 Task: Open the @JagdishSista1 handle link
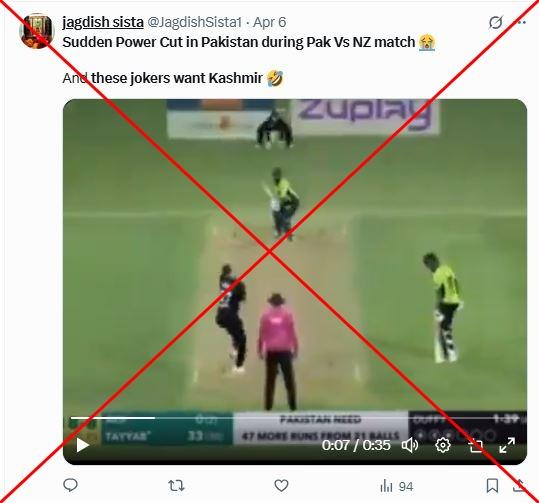[x=195, y=23]
